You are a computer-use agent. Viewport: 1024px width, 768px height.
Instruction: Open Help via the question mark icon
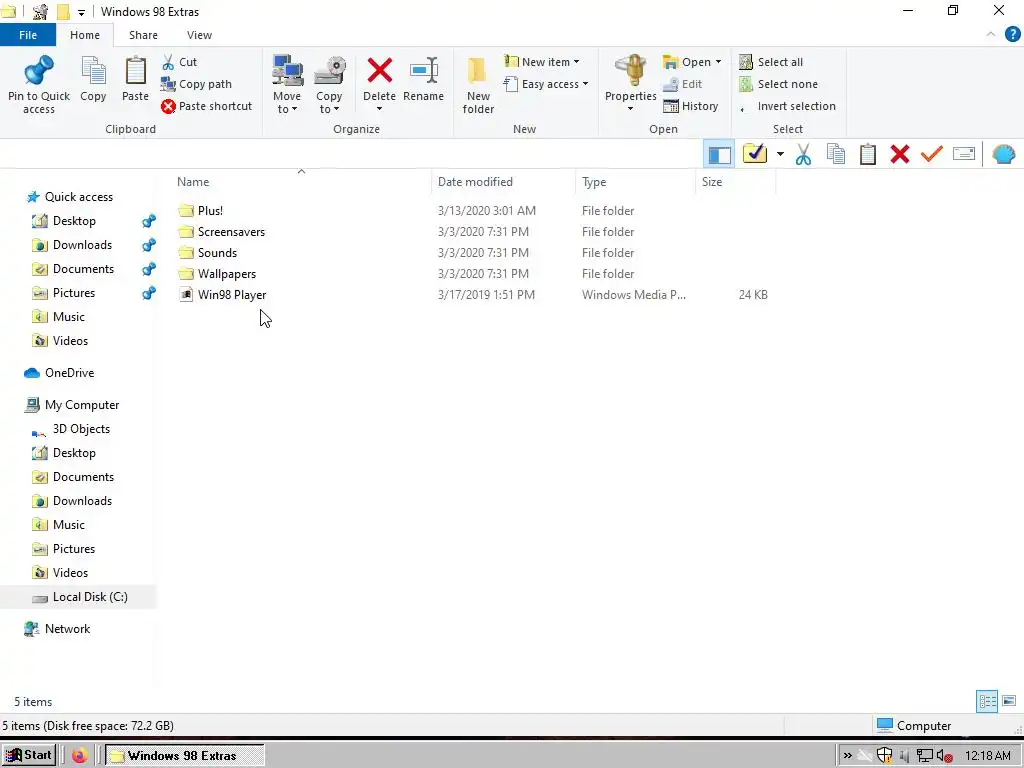tap(1012, 35)
